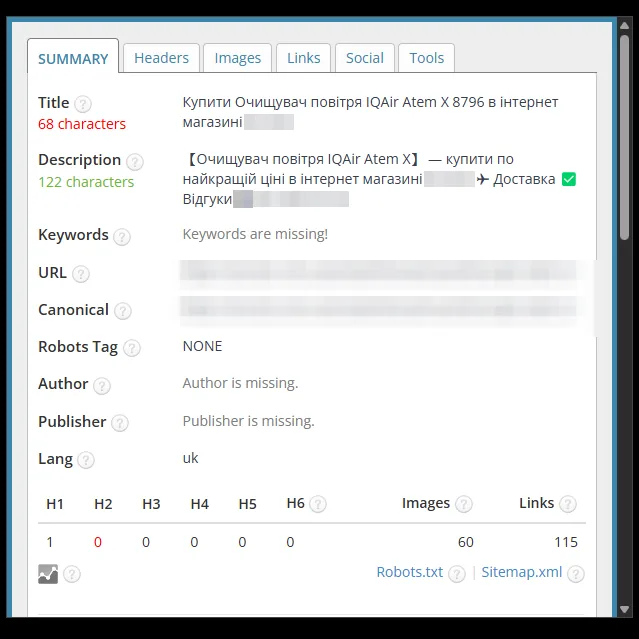The width and height of the screenshot is (639, 639).
Task: Click the 'Author is missing.' text
Action: pyautogui.click(x=240, y=383)
